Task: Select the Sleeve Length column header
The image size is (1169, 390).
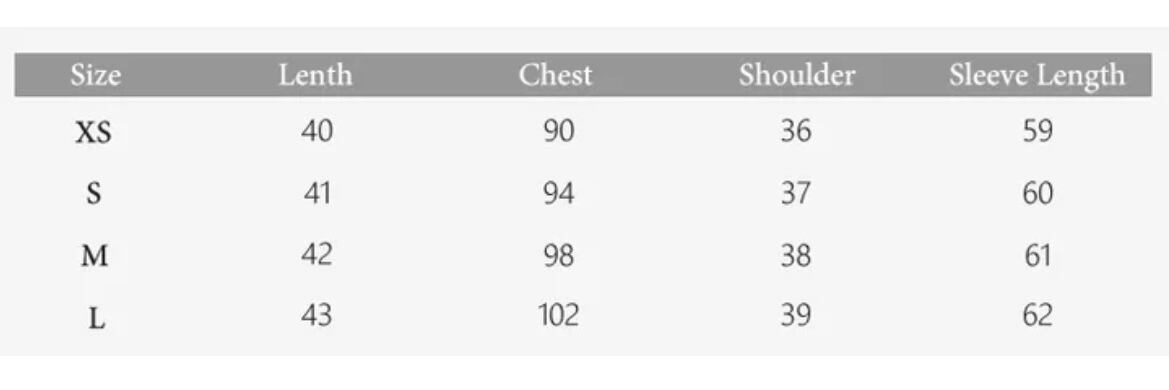Action: pyautogui.click(x=1037, y=76)
